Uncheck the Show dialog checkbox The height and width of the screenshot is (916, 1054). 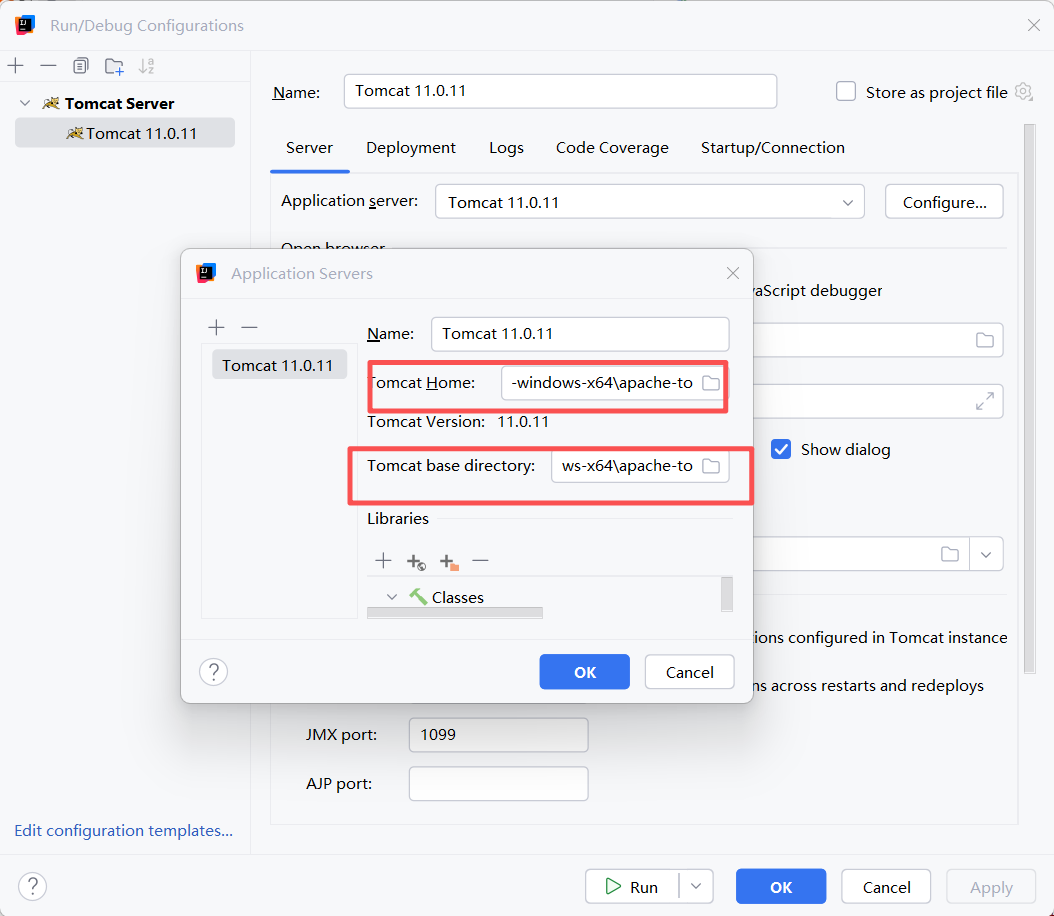click(780, 449)
